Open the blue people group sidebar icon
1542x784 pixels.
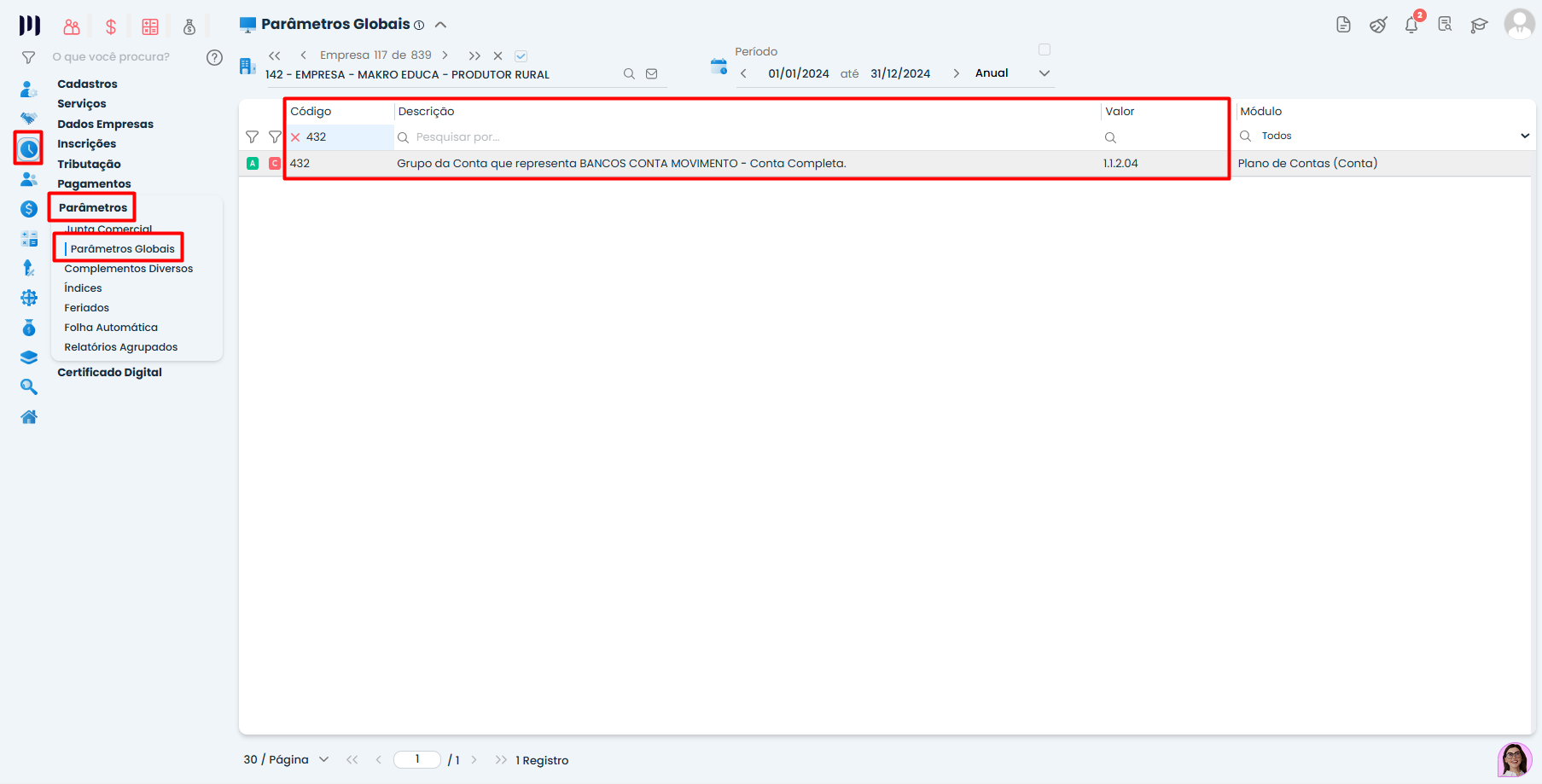[x=28, y=179]
